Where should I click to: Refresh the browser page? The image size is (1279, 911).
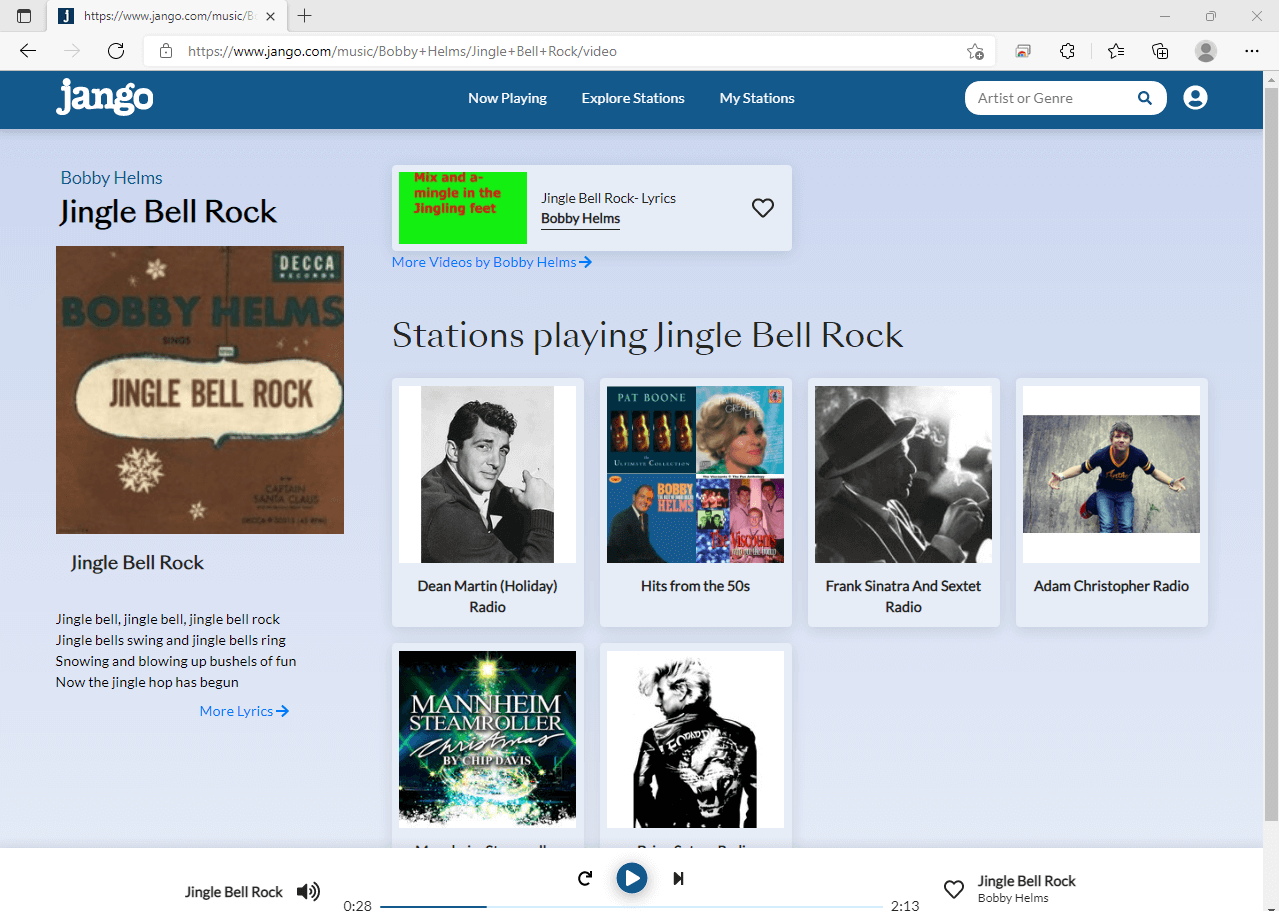tap(116, 51)
